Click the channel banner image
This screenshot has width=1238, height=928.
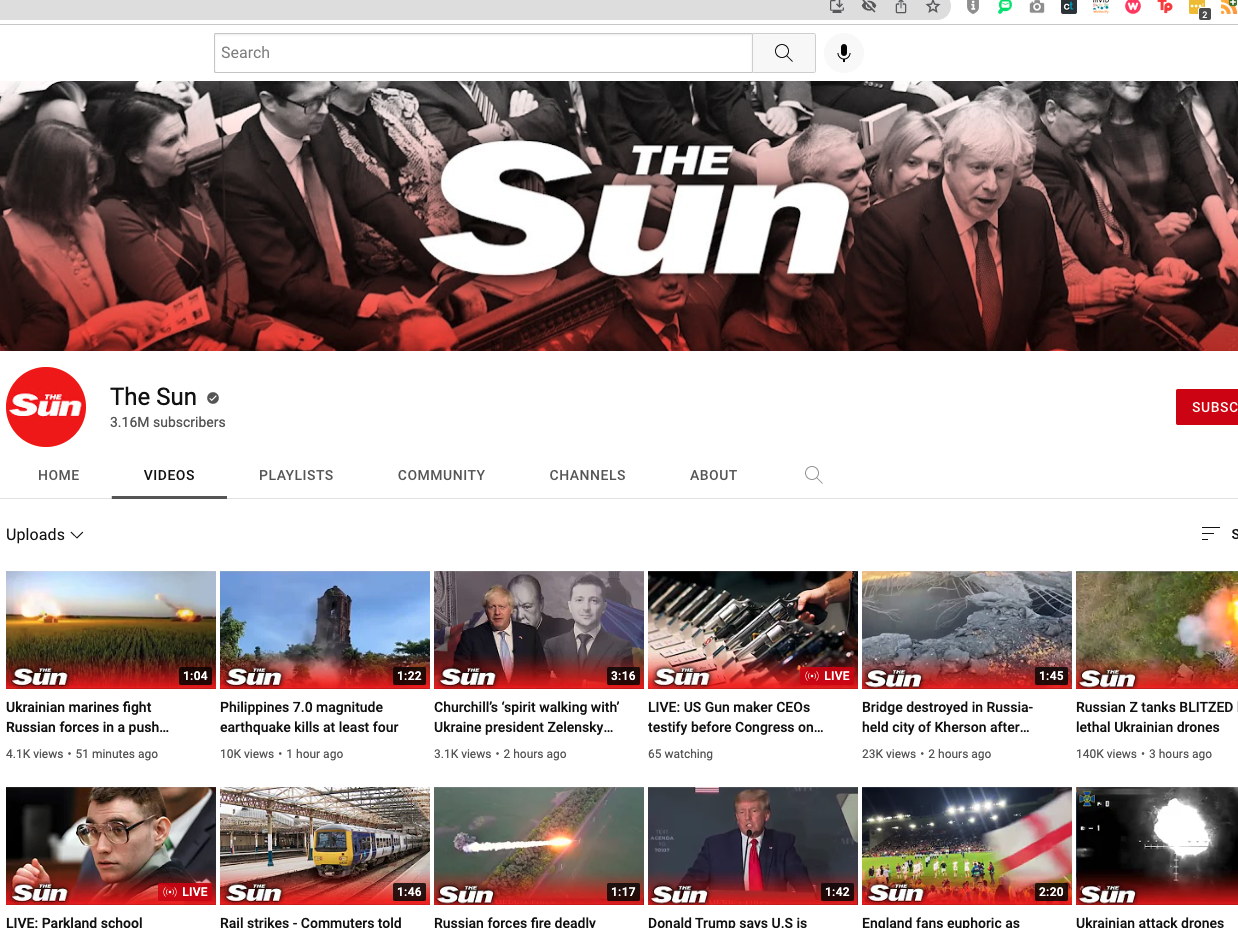[619, 216]
